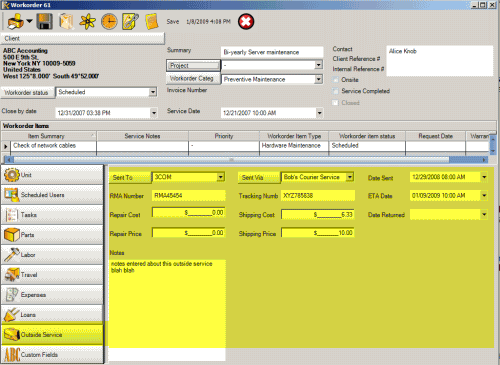Click the Repair Cost field
The width and height of the screenshot is (500, 365).
(x=189, y=213)
